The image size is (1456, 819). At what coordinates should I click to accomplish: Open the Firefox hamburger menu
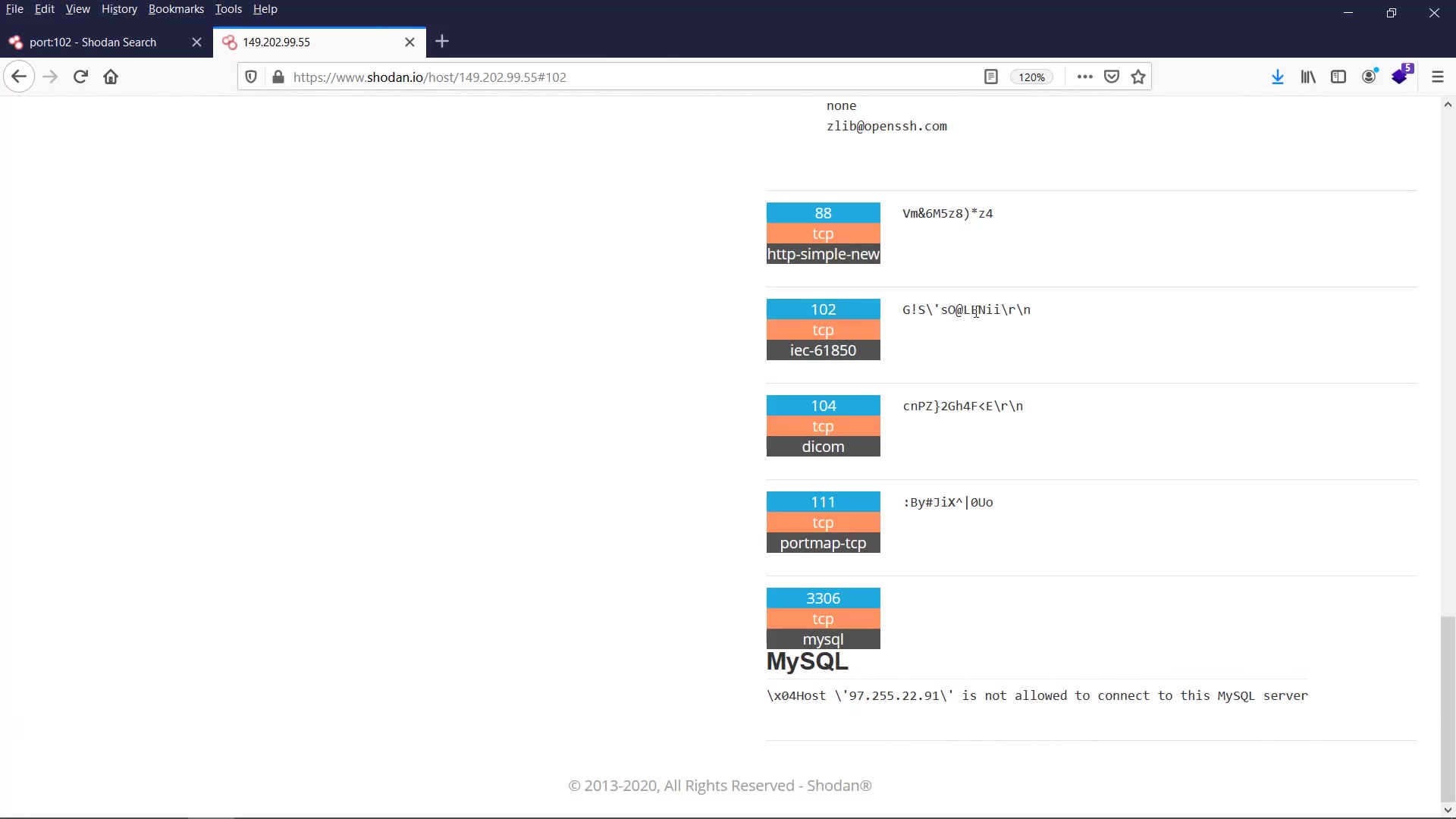(1438, 77)
